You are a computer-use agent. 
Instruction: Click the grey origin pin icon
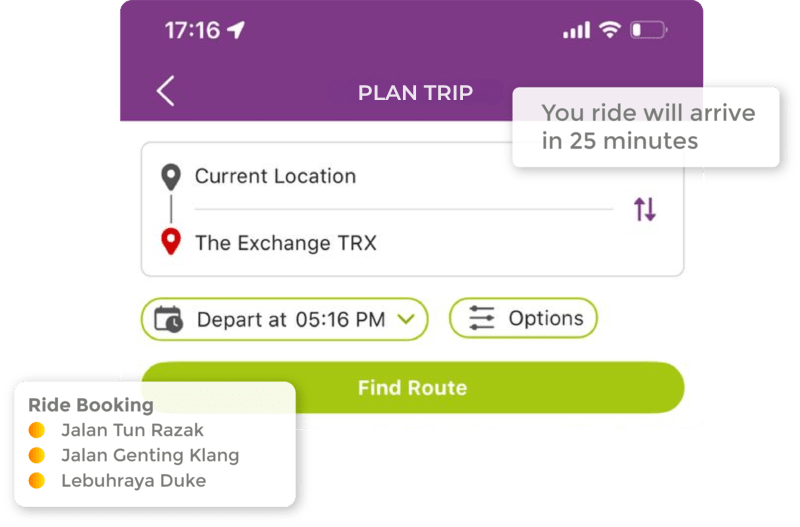171,177
